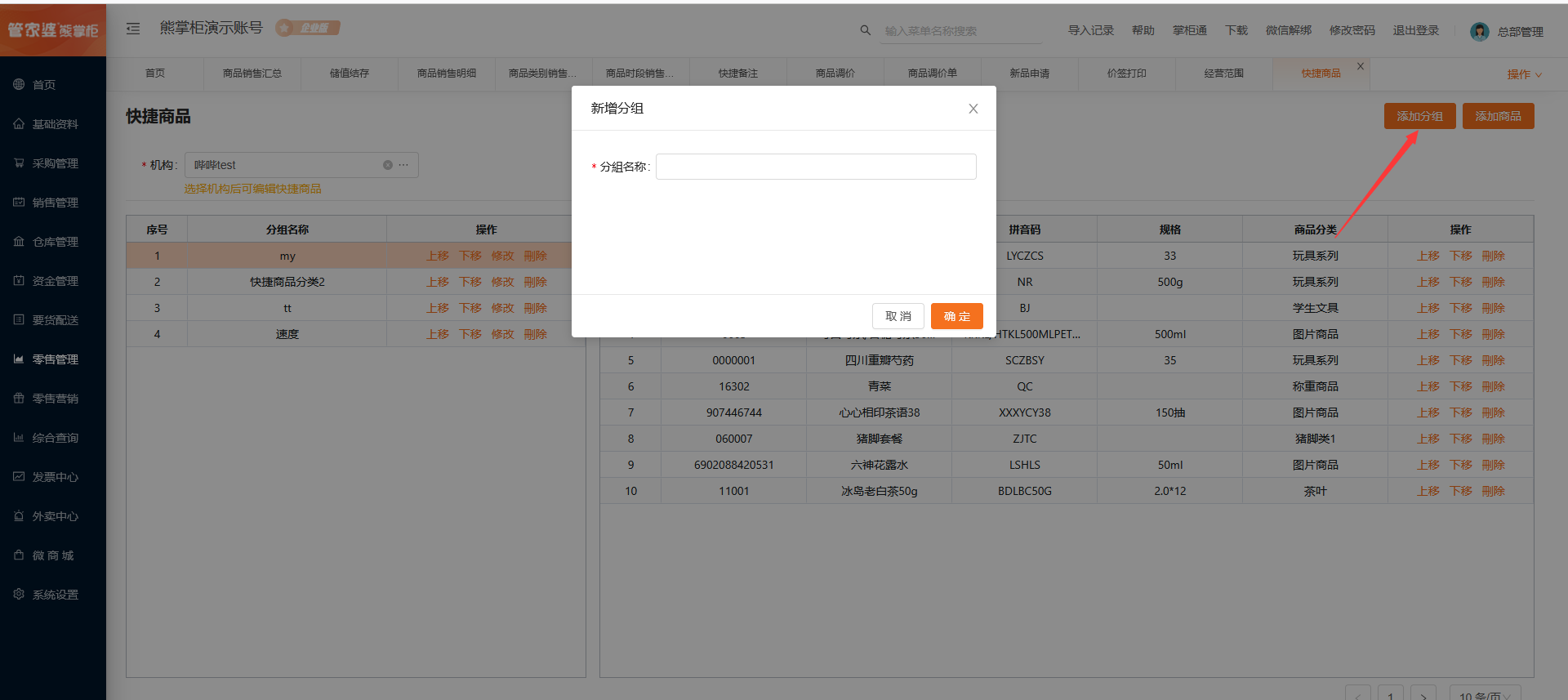This screenshot has height=700, width=1568.
Task: Click the 确定 button in dialog
Action: pos(956,316)
